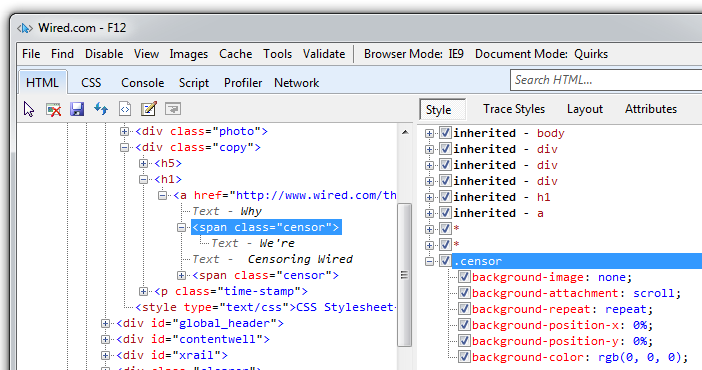Click Browser Mode: IE9 menu button
Screen dimensions: 702x370
point(414,54)
